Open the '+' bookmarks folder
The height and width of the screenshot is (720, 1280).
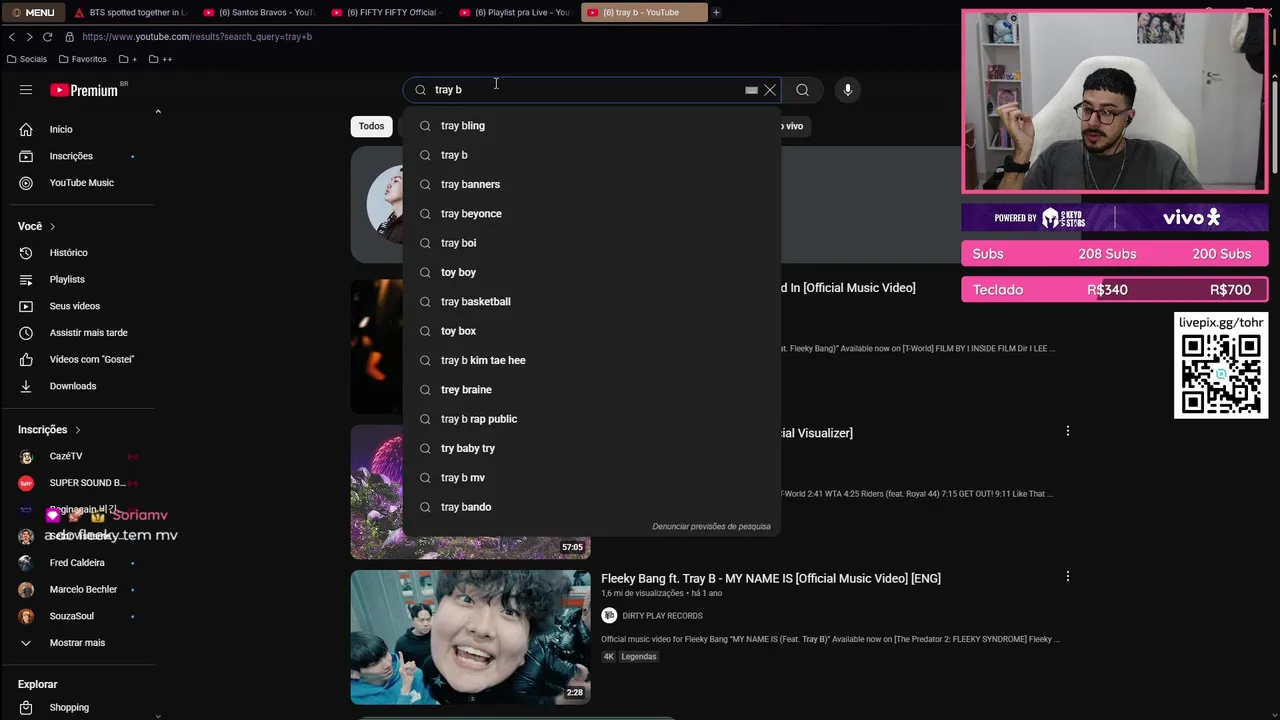[127, 59]
